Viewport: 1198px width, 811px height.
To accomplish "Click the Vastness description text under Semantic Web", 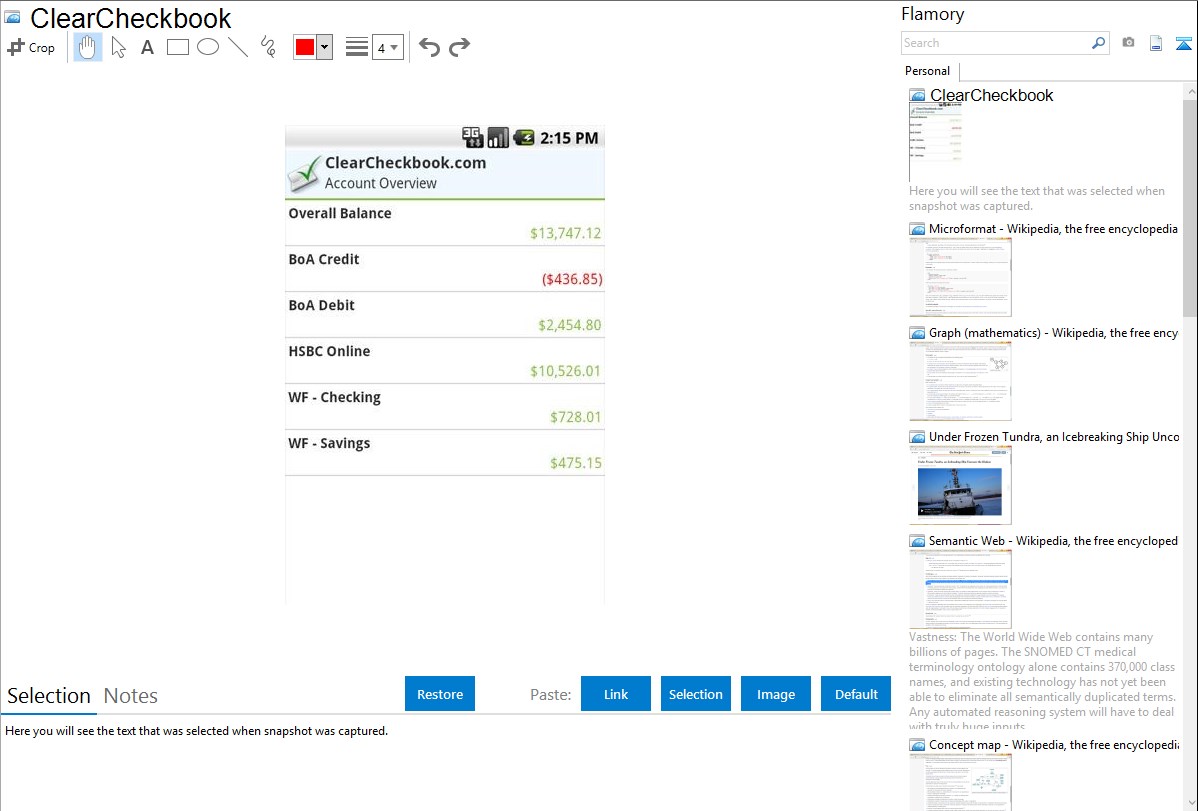I will coord(1042,681).
